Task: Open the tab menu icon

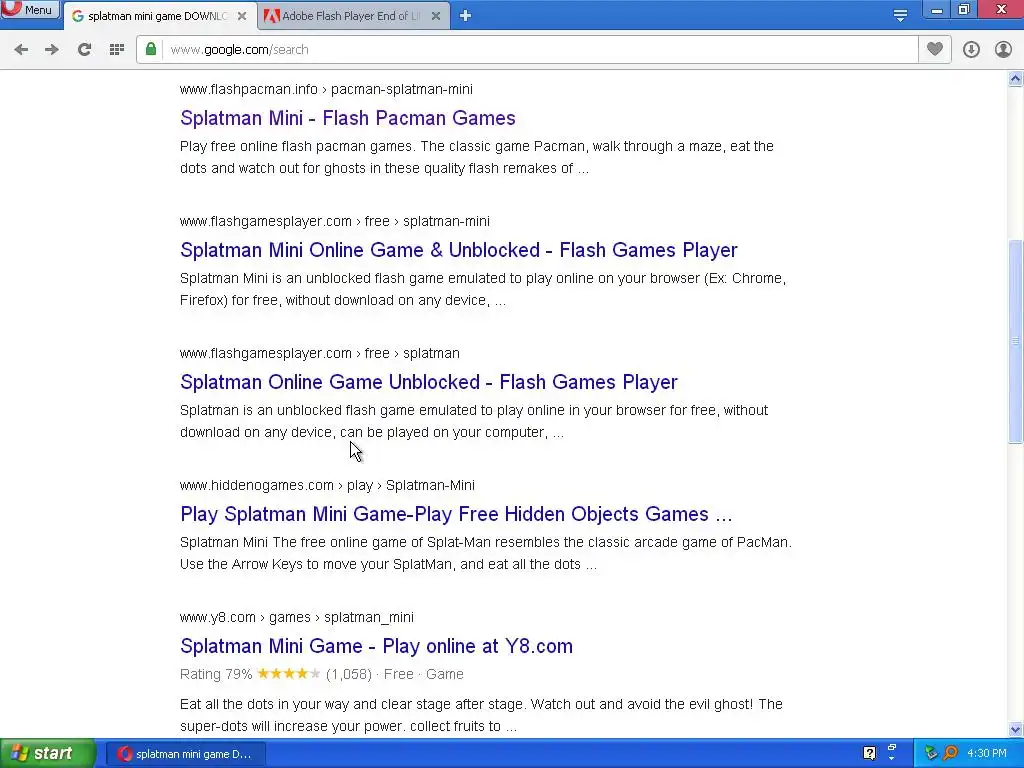Action: coord(900,16)
